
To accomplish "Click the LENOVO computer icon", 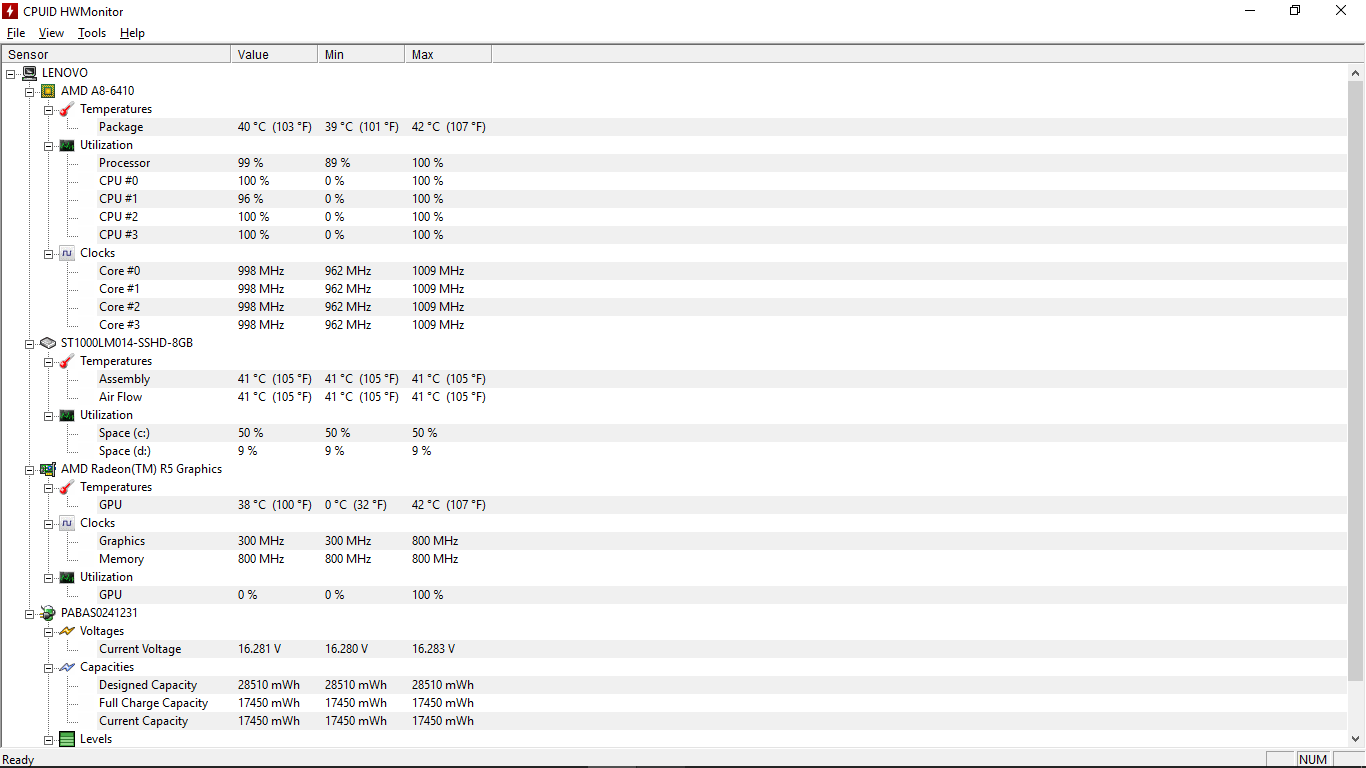I will (29, 73).
